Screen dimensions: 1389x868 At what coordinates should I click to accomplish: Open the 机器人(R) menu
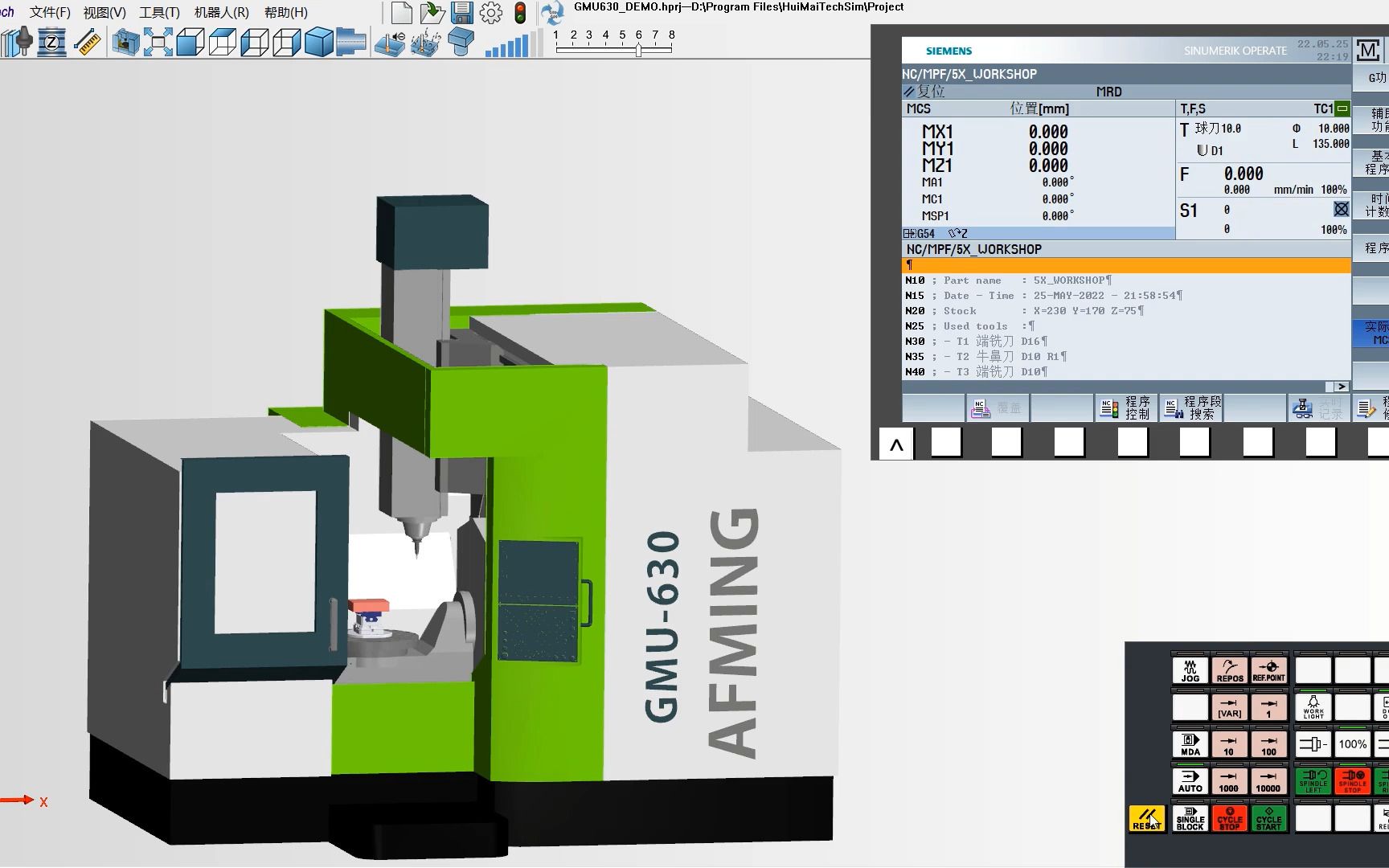tap(222, 13)
